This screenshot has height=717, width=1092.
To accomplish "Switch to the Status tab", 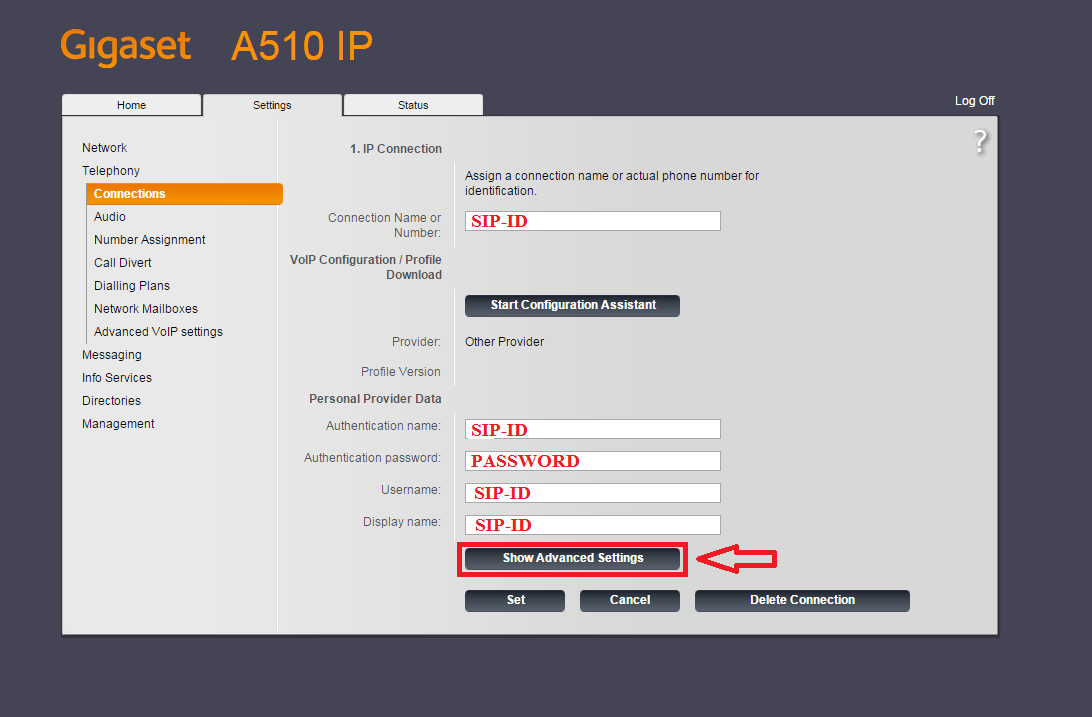I will [x=413, y=105].
